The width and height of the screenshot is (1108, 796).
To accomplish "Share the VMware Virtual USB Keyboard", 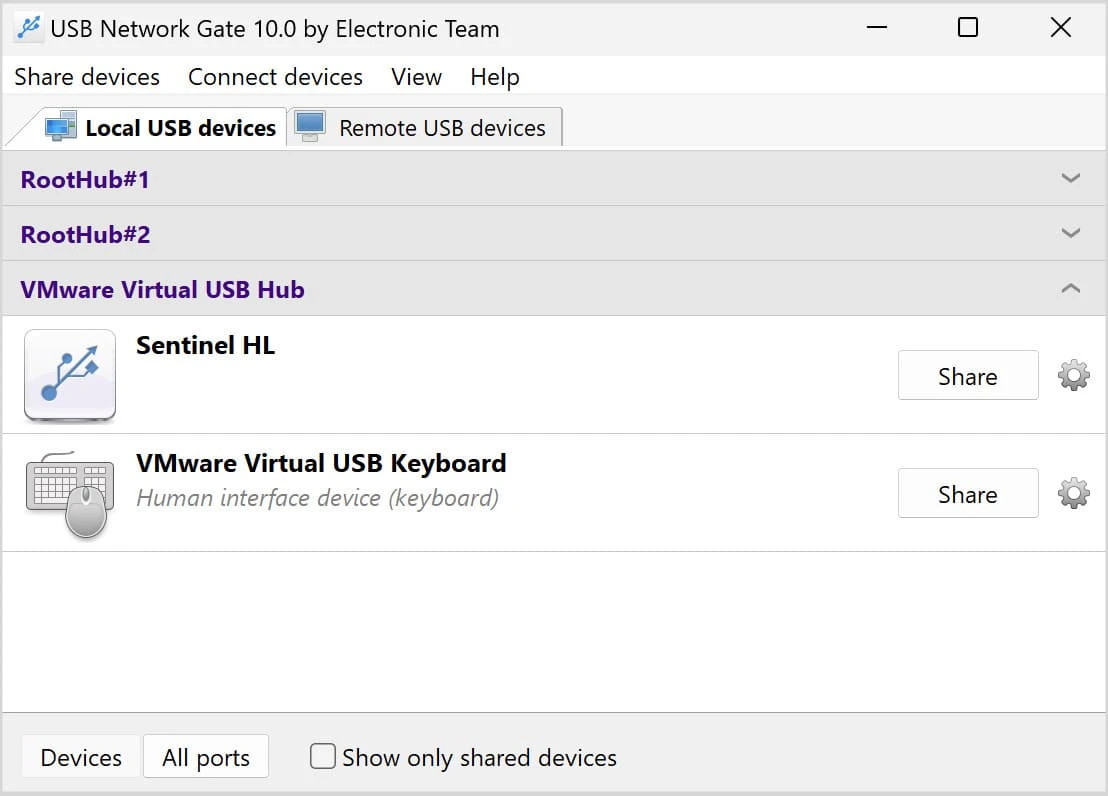I will point(967,494).
